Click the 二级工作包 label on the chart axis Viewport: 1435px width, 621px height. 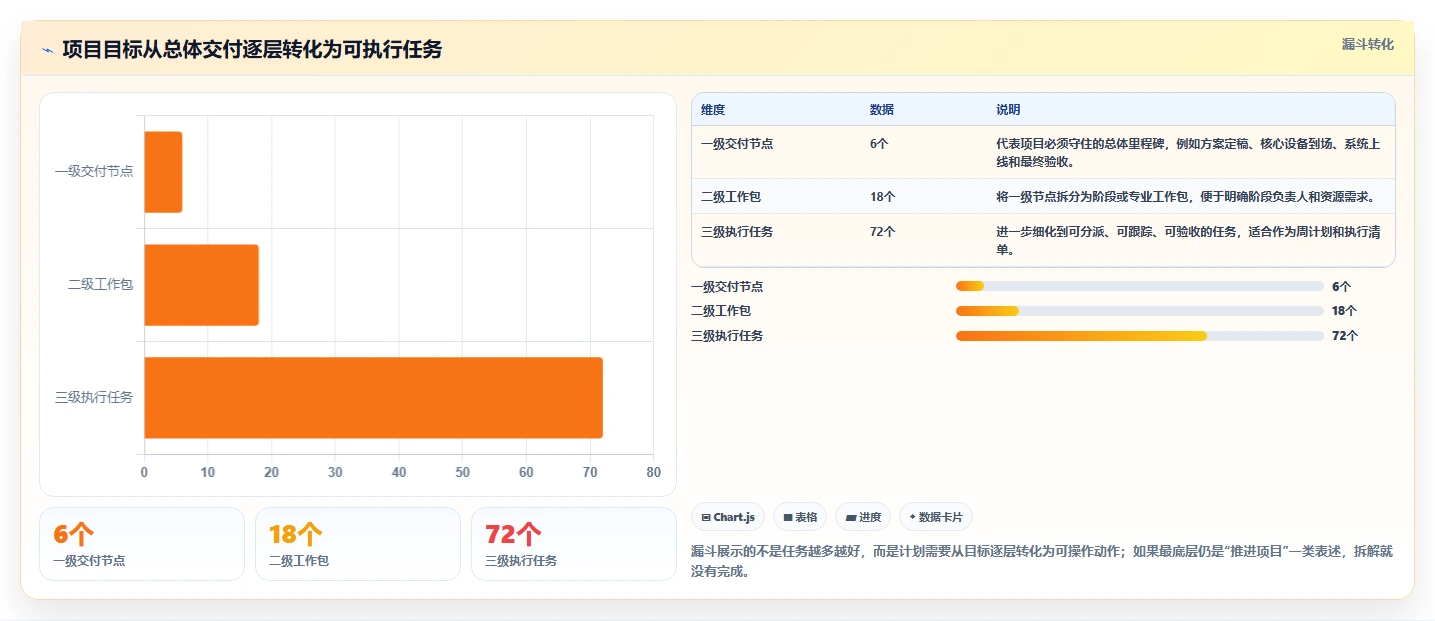click(101, 285)
